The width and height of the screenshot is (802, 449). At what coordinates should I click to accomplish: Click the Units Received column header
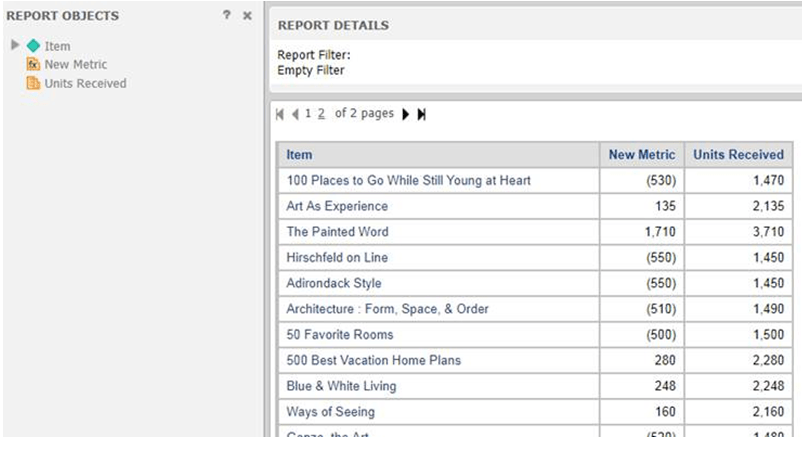[x=738, y=154]
